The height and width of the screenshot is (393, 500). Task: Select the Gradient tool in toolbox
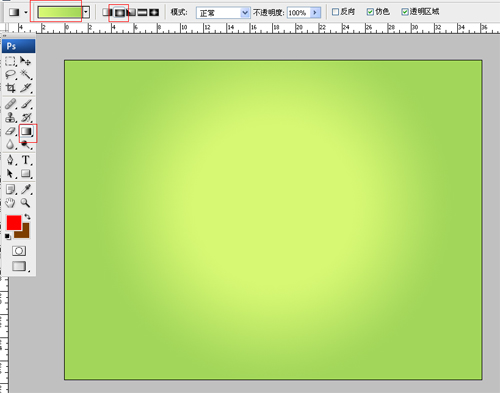pos(26,132)
